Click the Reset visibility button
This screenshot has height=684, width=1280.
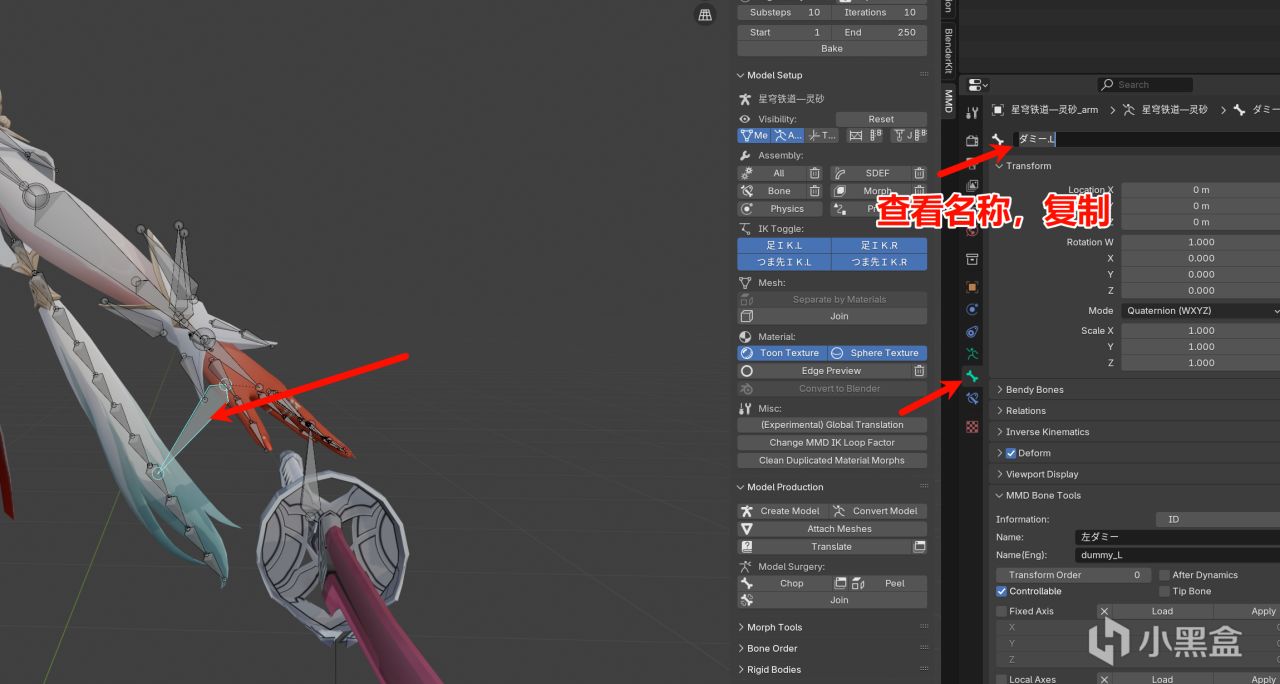point(881,119)
